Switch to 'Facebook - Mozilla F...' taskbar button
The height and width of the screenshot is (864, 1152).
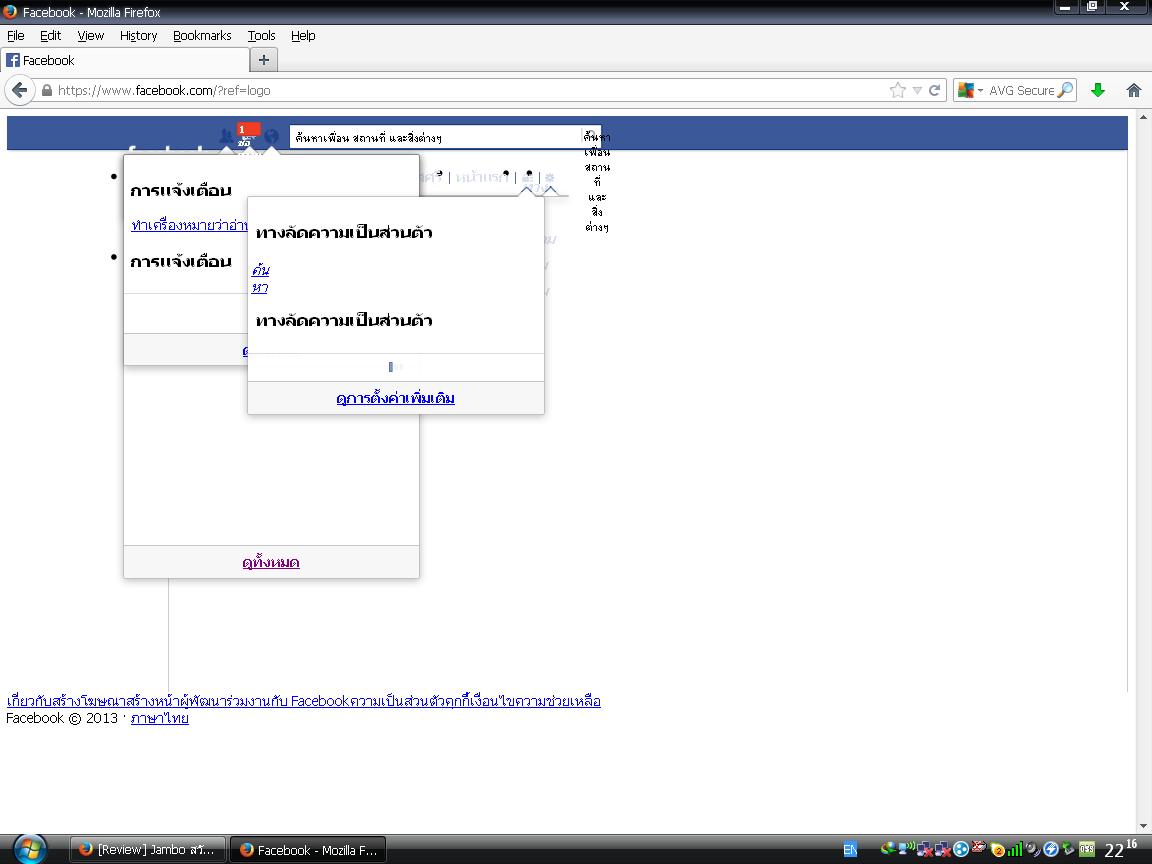pos(309,850)
